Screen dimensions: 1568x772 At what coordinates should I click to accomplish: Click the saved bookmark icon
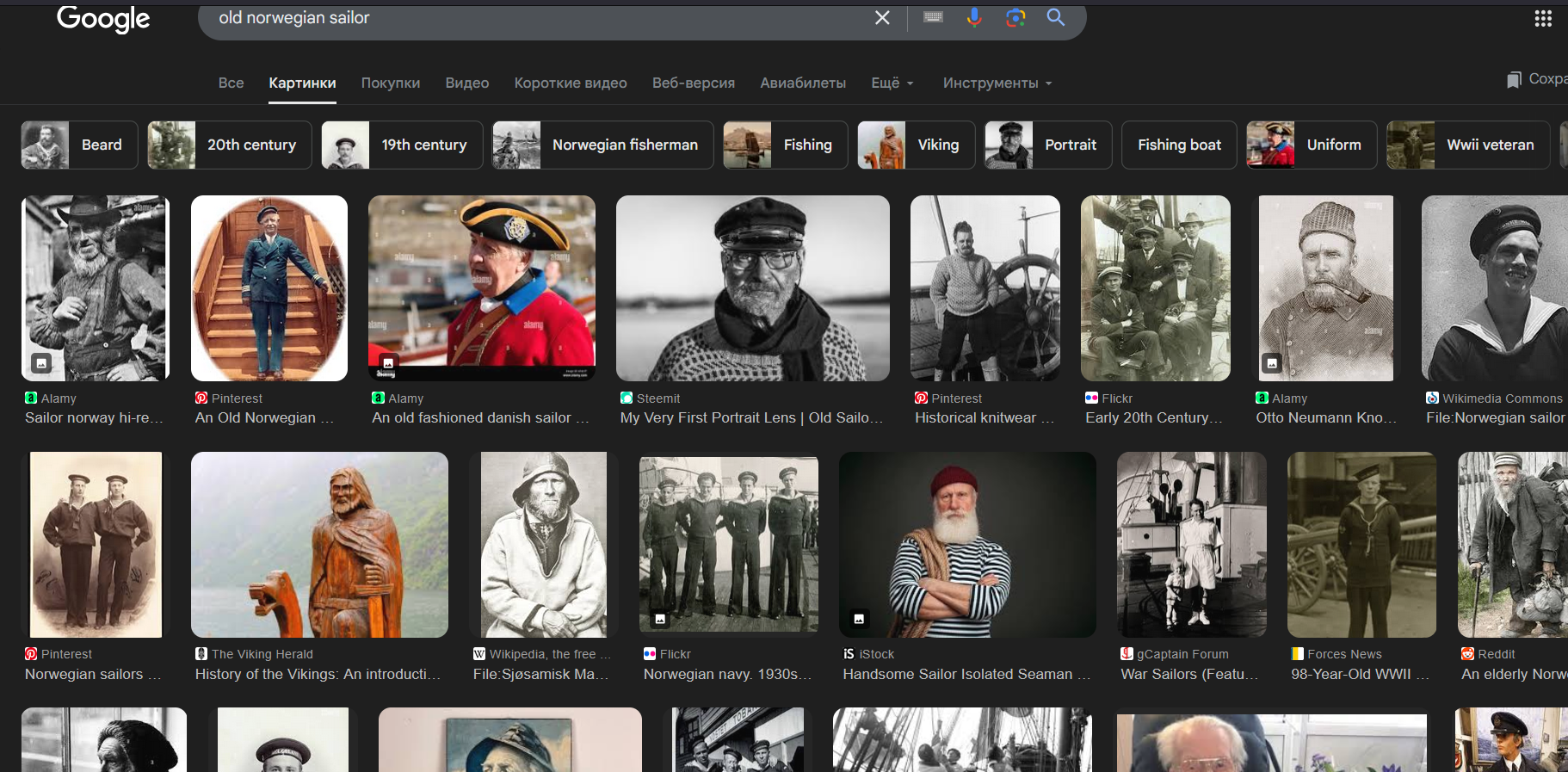(1514, 80)
